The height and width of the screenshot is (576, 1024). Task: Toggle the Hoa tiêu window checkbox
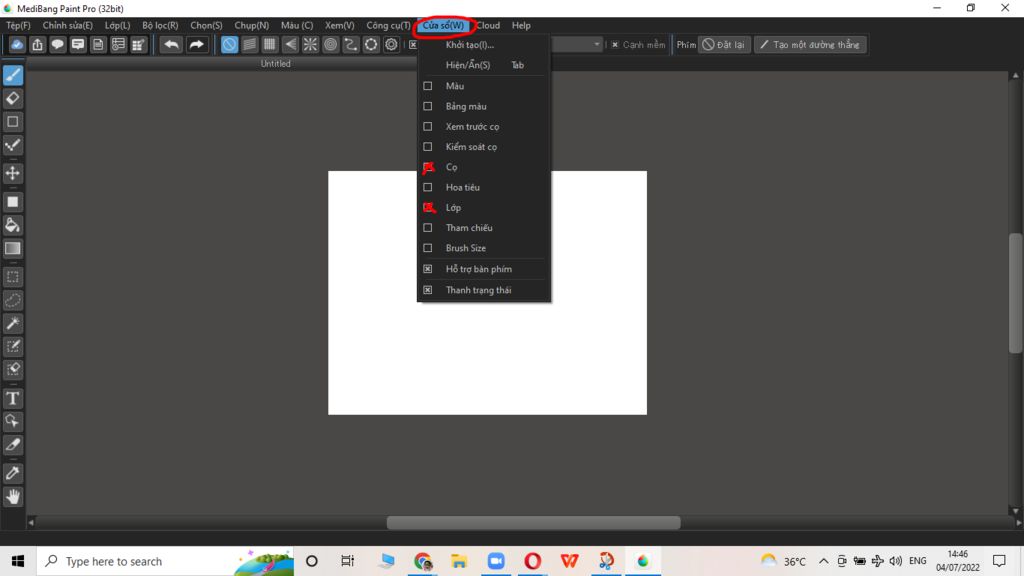point(428,187)
